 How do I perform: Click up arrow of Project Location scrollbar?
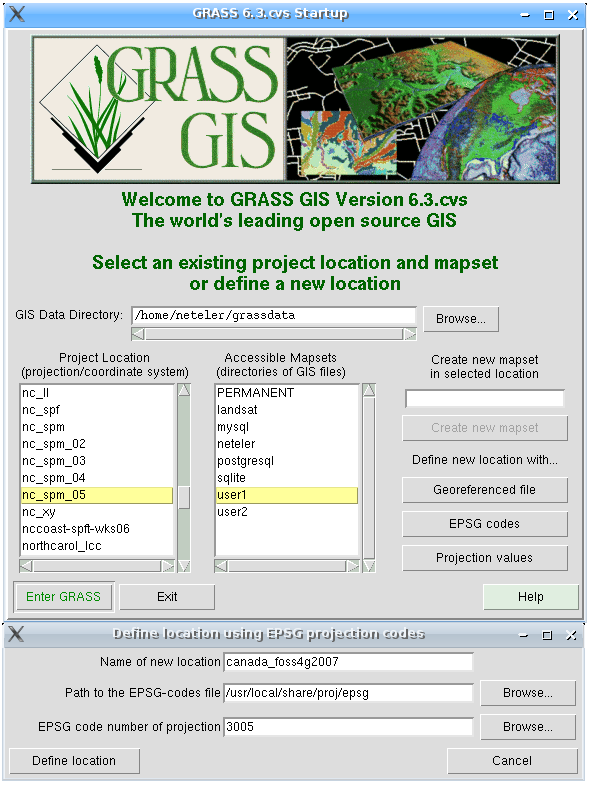click(184, 390)
